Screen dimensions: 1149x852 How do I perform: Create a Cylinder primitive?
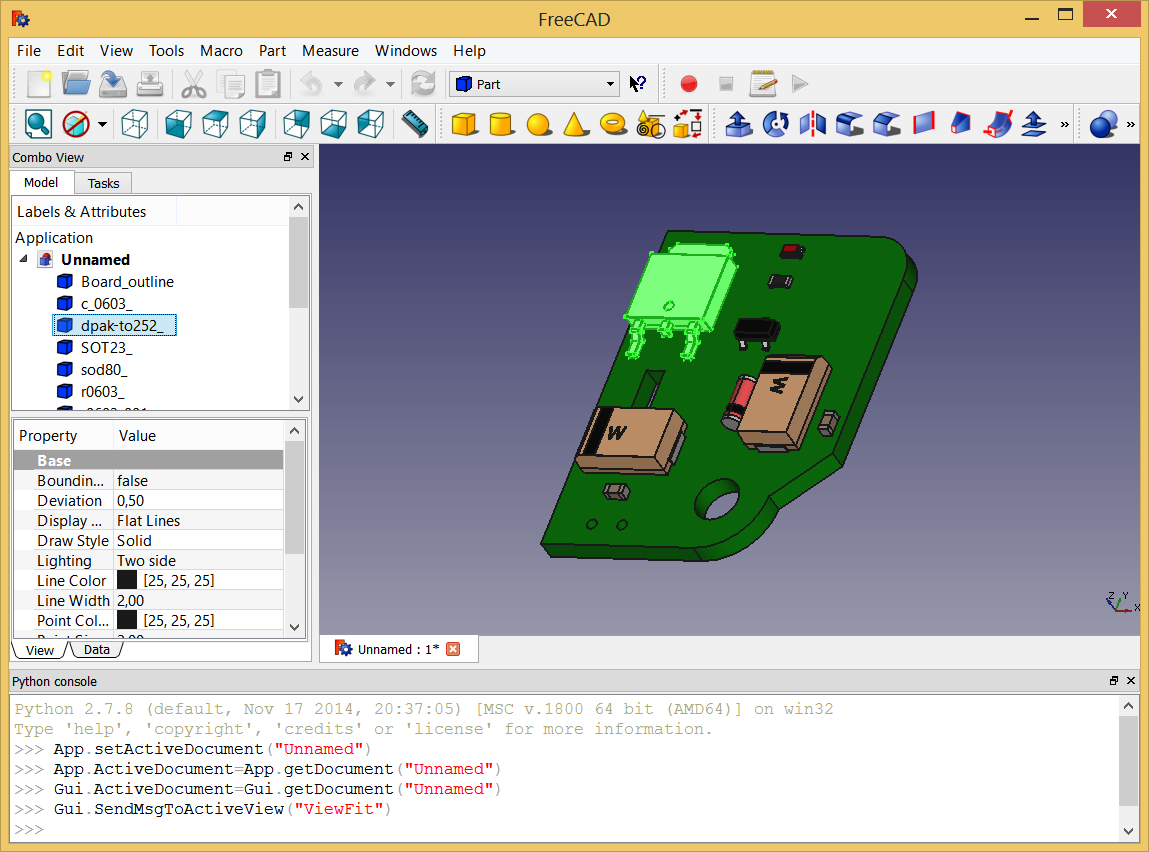pyautogui.click(x=500, y=124)
